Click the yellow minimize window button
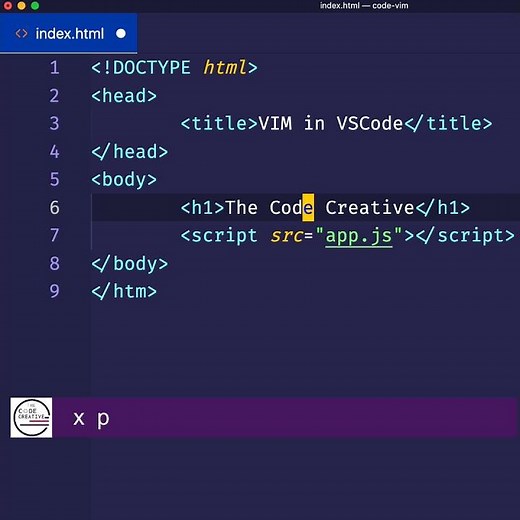The image size is (520, 520). coord(21,6)
